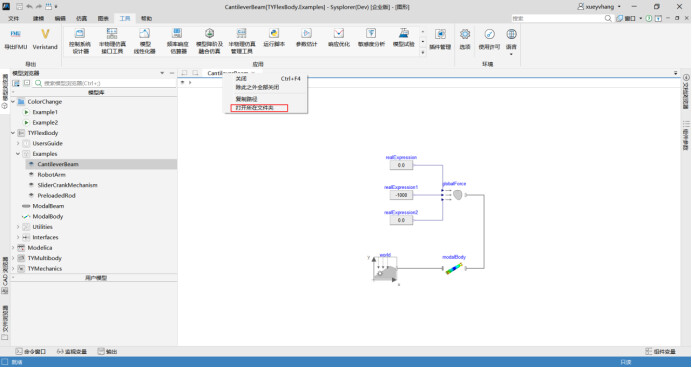The width and height of the screenshot is (692, 368).
Task: Expand the TYMechanics library node
Action: pos(13,269)
